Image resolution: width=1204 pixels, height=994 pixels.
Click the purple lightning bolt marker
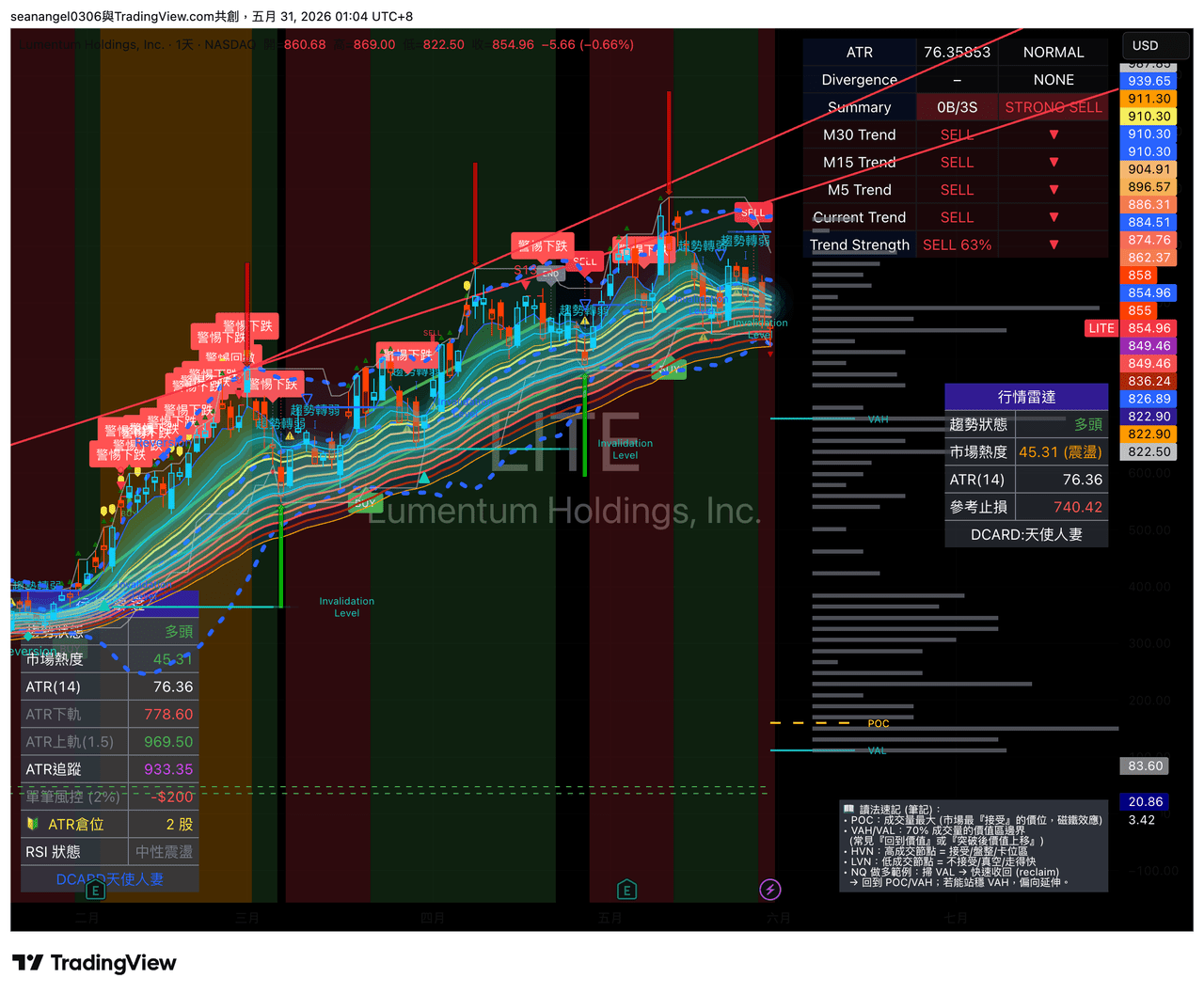[x=769, y=890]
